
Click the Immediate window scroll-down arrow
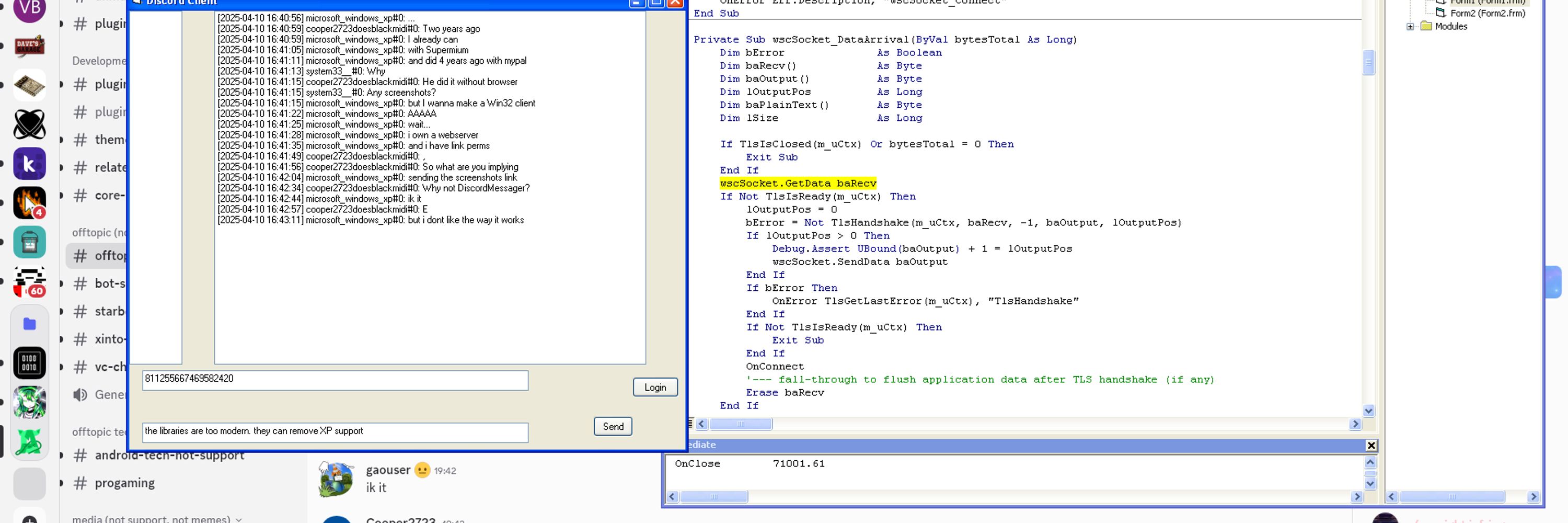pos(1370,484)
